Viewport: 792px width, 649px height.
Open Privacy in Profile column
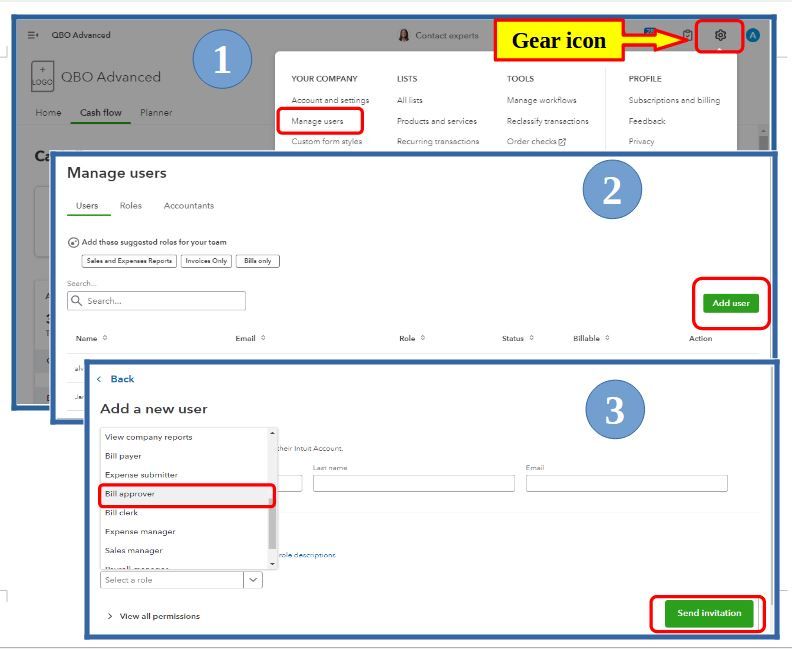[x=641, y=141]
